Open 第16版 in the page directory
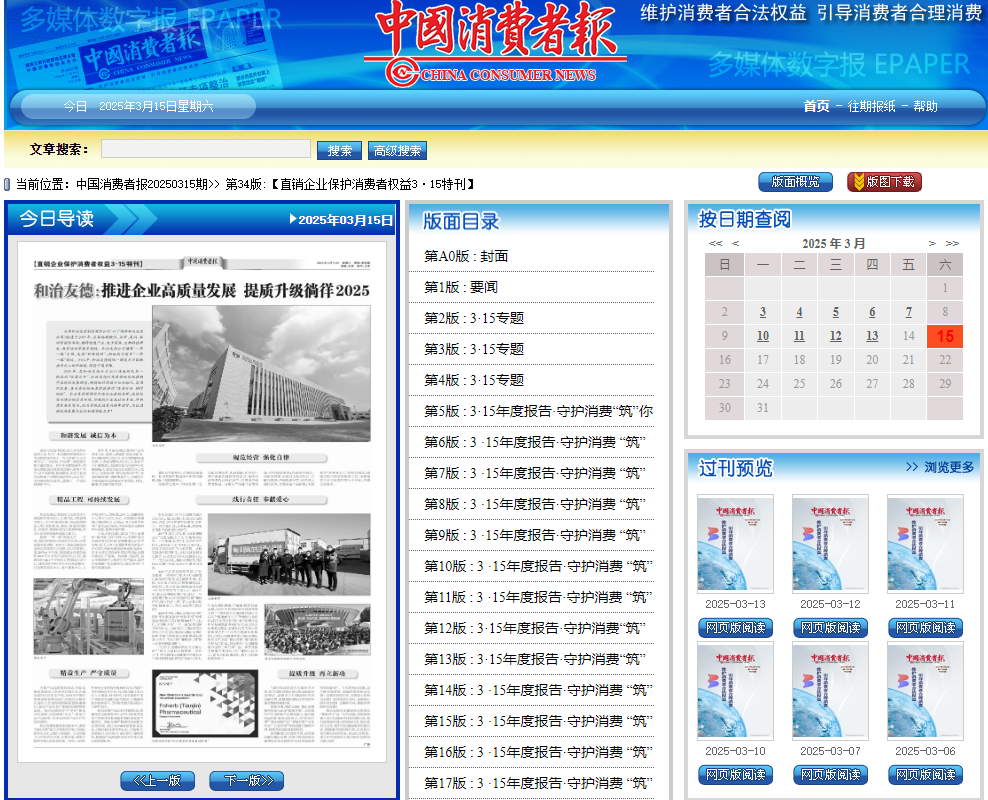 [539, 752]
